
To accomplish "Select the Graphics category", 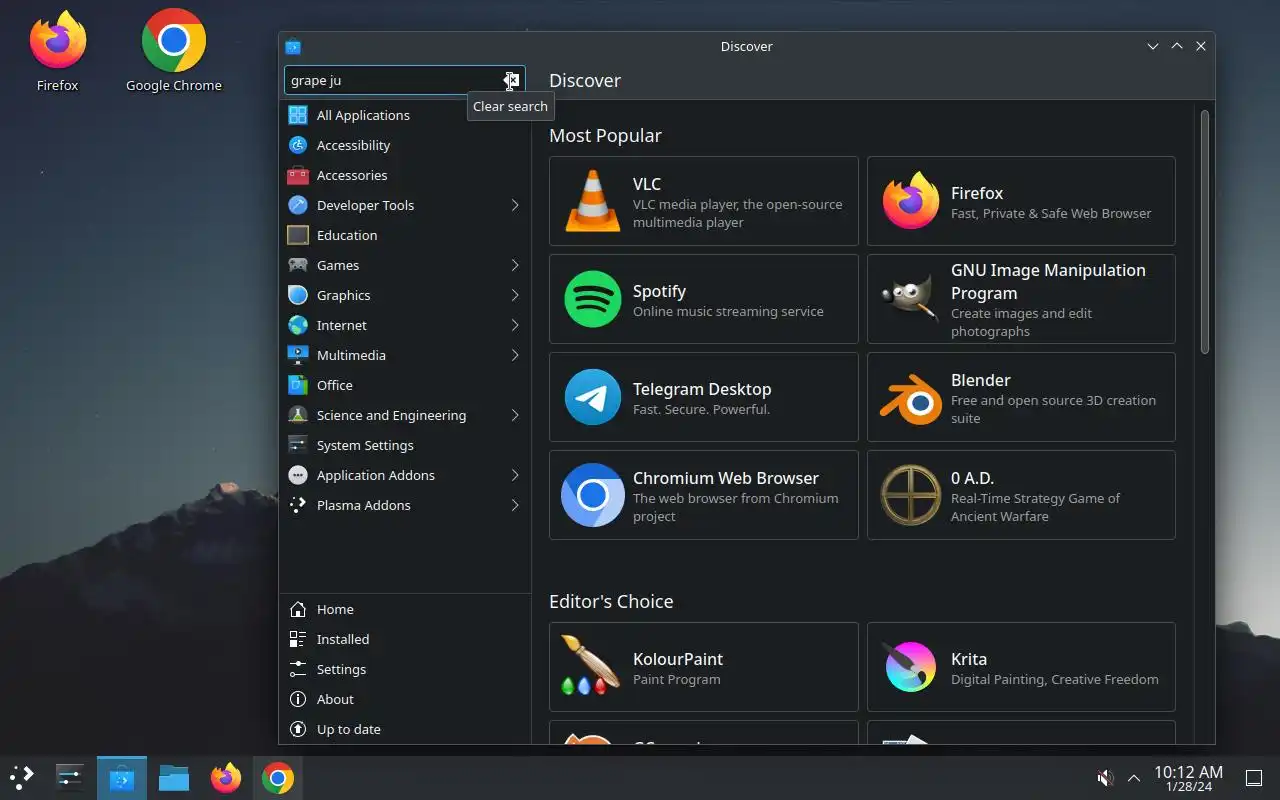I will click(x=405, y=295).
